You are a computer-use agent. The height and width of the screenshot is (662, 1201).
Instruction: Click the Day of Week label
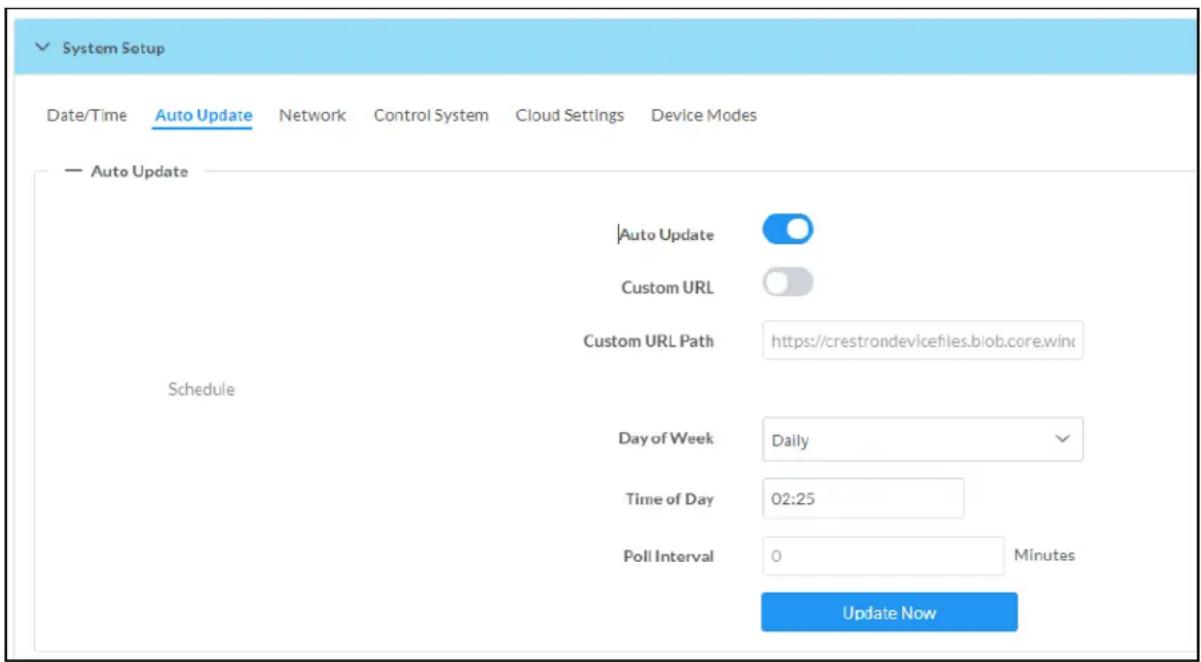point(666,439)
